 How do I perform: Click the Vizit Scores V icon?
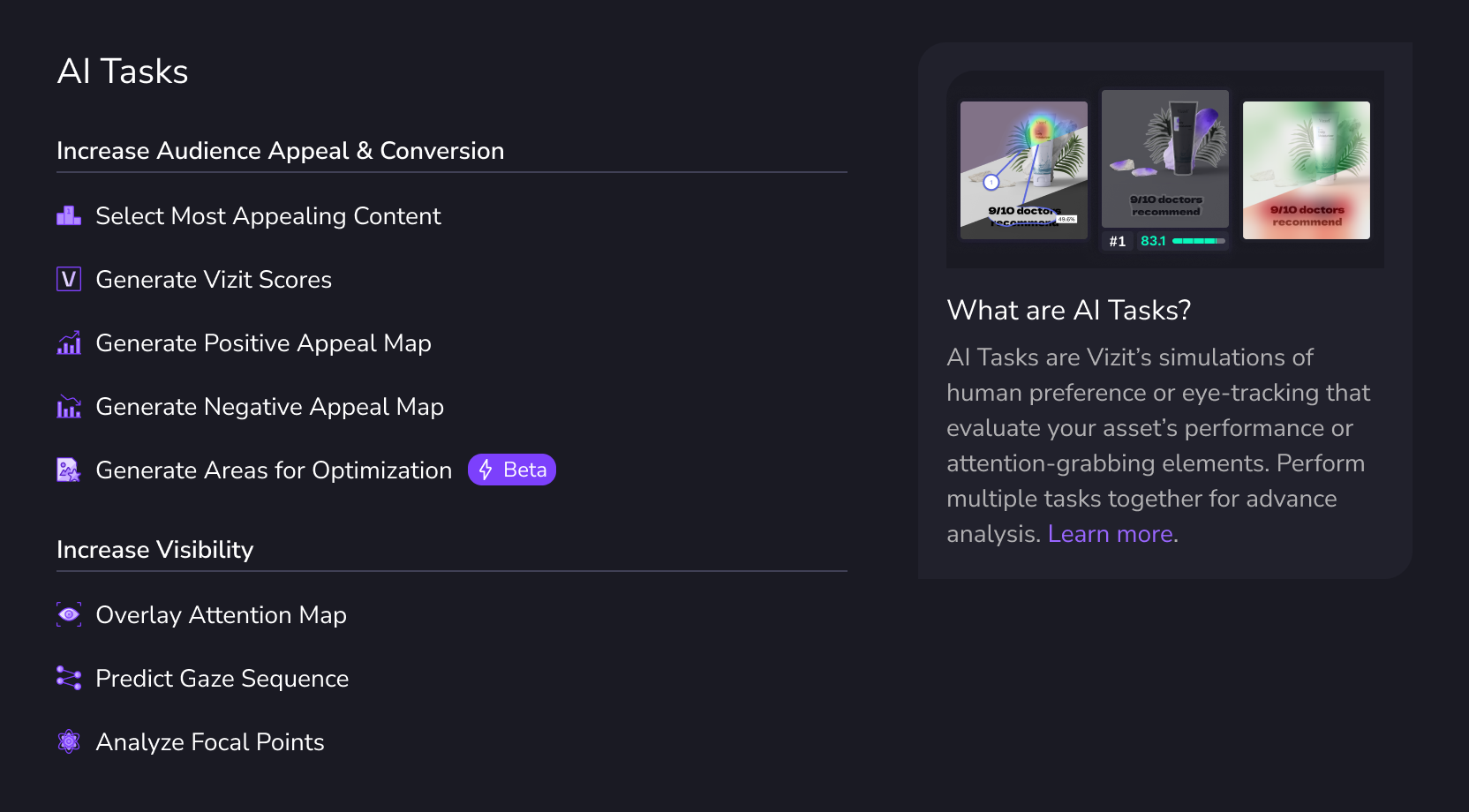69,280
